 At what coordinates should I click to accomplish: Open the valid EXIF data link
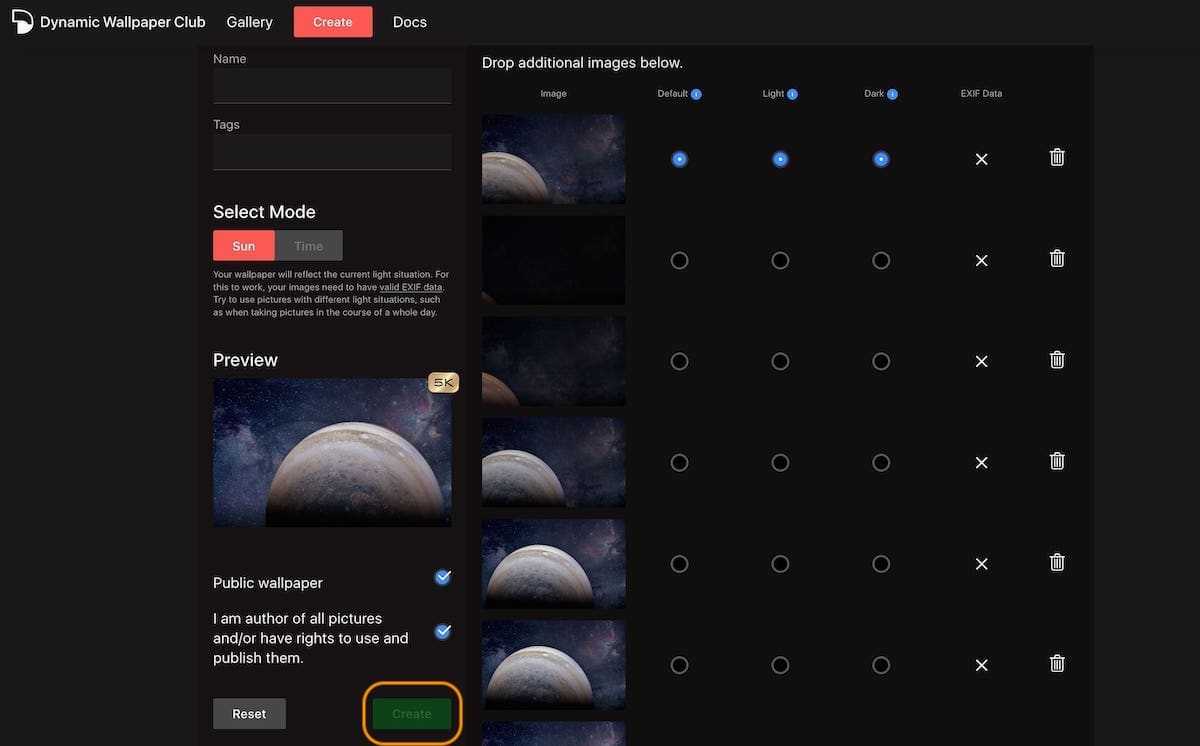click(411, 287)
